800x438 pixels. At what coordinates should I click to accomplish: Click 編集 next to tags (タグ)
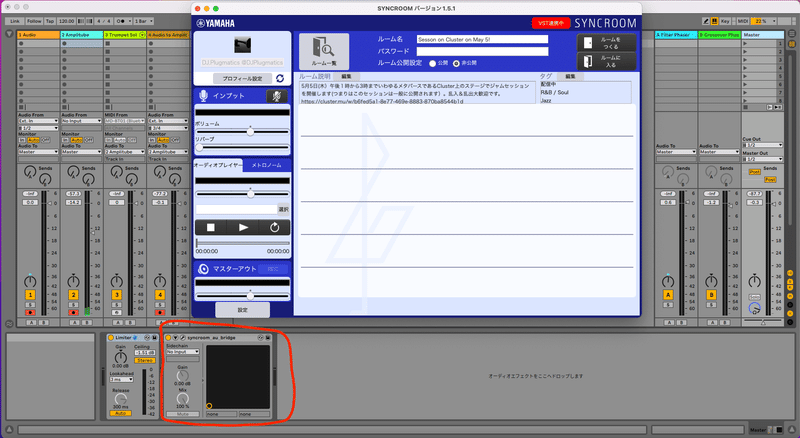(x=570, y=77)
